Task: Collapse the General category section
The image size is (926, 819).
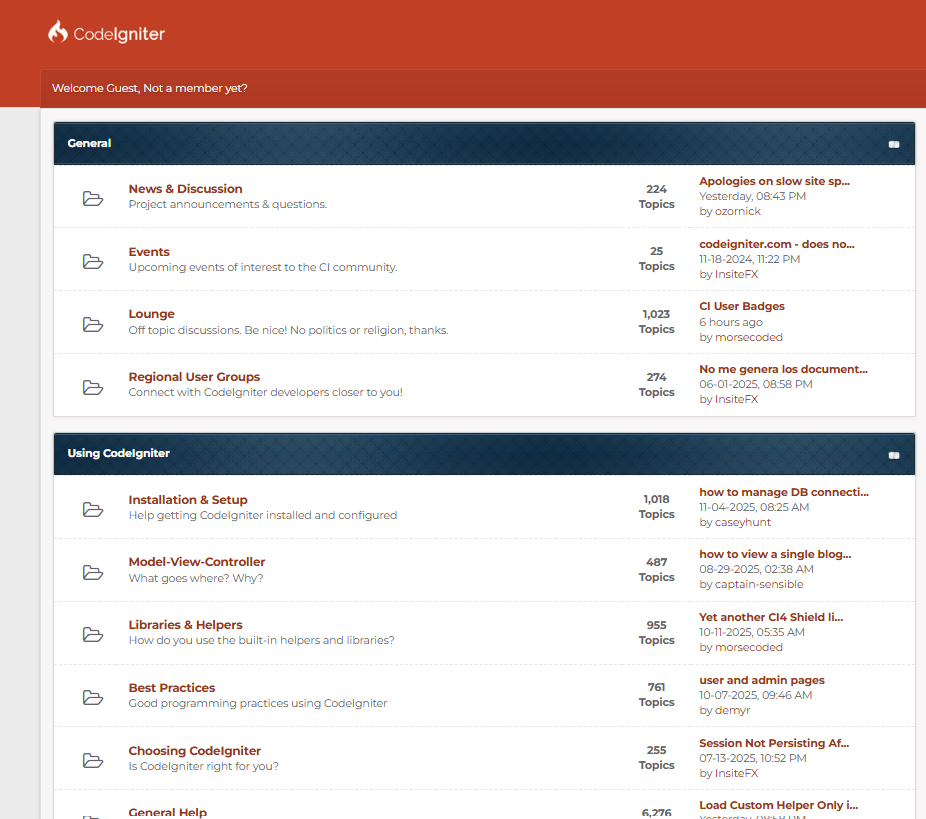Action: click(x=894, y=144)
